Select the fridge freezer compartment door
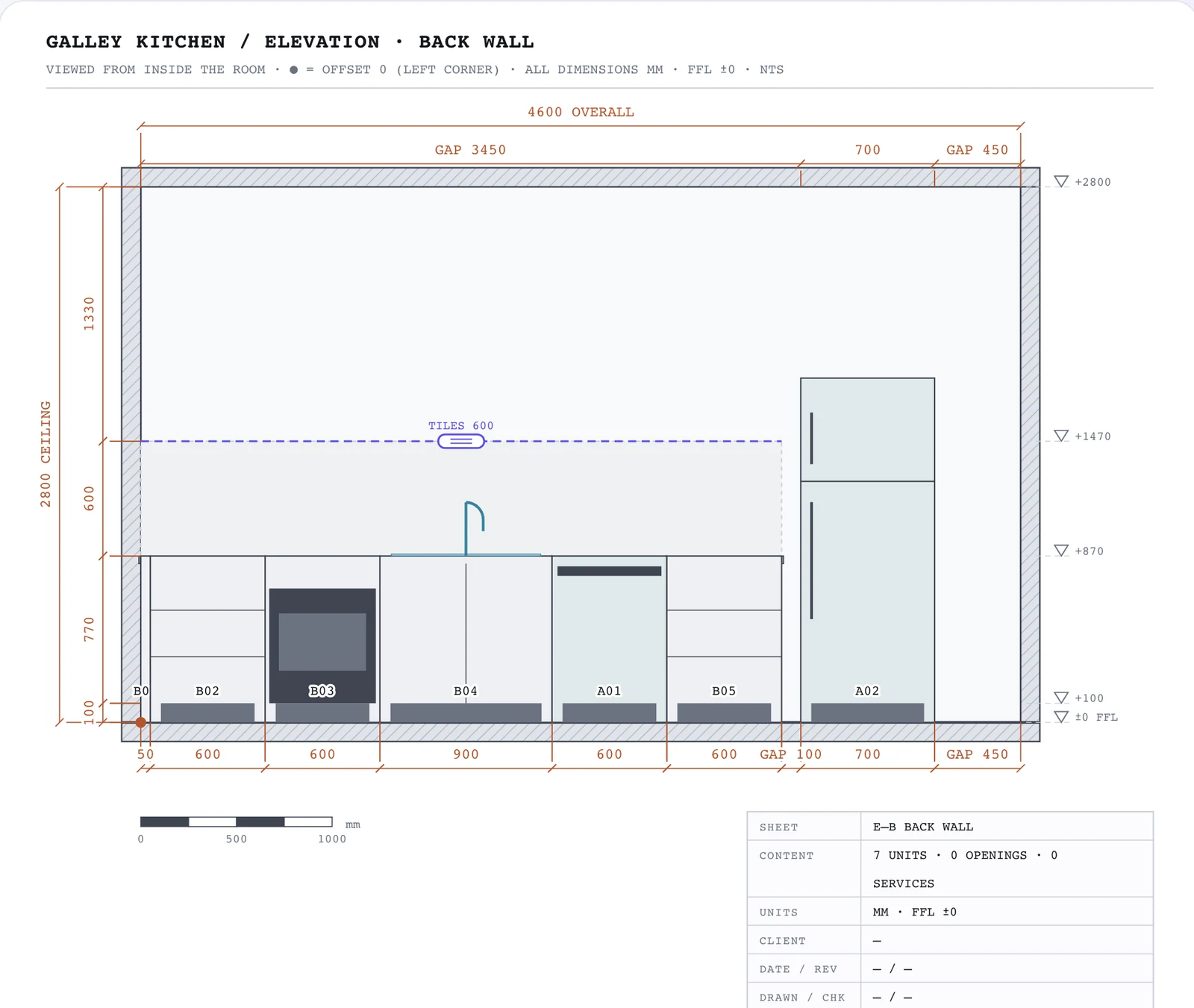Viewport: 1194px width, 1008px height. pyautogui.click(x=867, y=430)
